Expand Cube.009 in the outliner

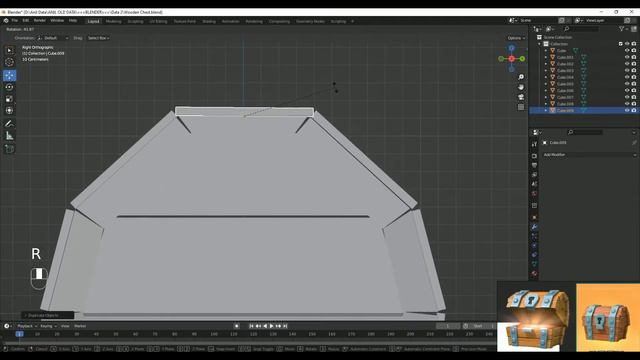(x=546, y=111)
